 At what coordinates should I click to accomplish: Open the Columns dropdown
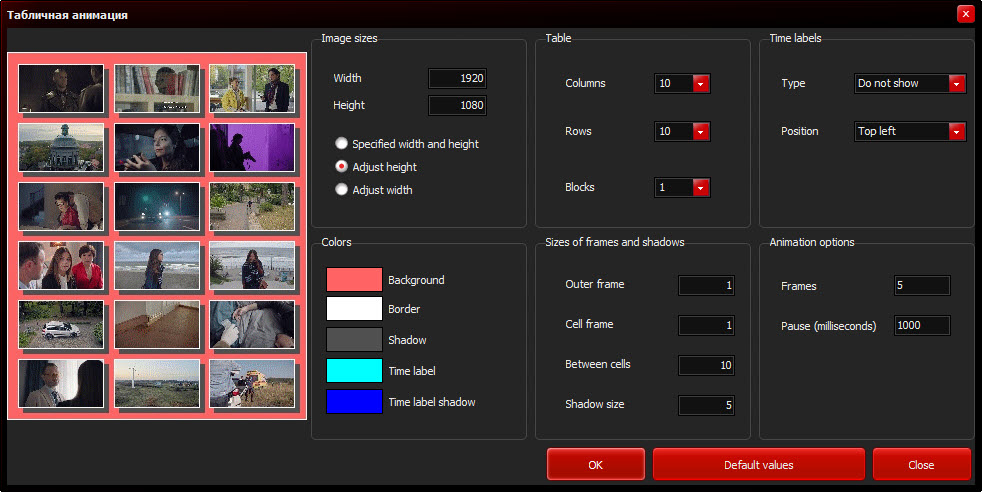click(x=701, y=83)
